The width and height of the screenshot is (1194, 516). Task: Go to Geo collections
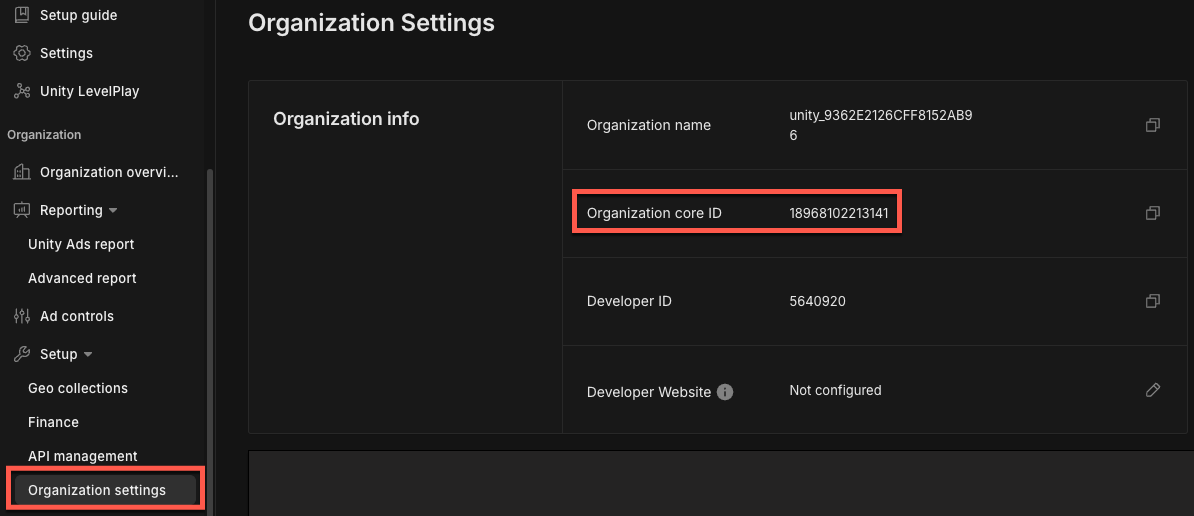(78, 388)
